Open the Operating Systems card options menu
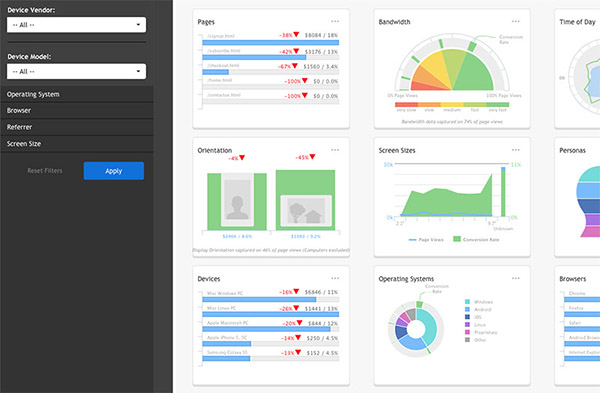Image resolution: width=600 pixels, height=393 pixels. click(x=516, y=279)
